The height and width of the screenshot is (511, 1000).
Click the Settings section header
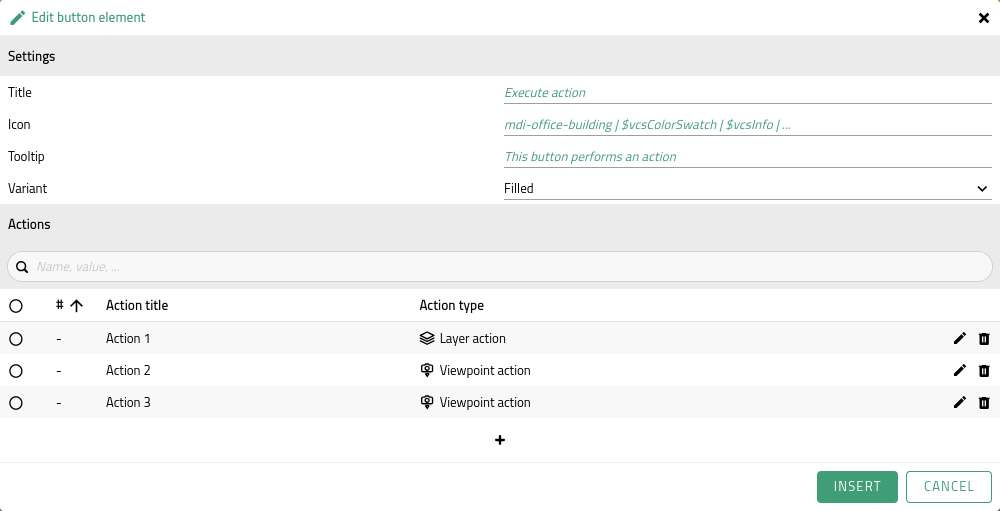pos(500,56)
